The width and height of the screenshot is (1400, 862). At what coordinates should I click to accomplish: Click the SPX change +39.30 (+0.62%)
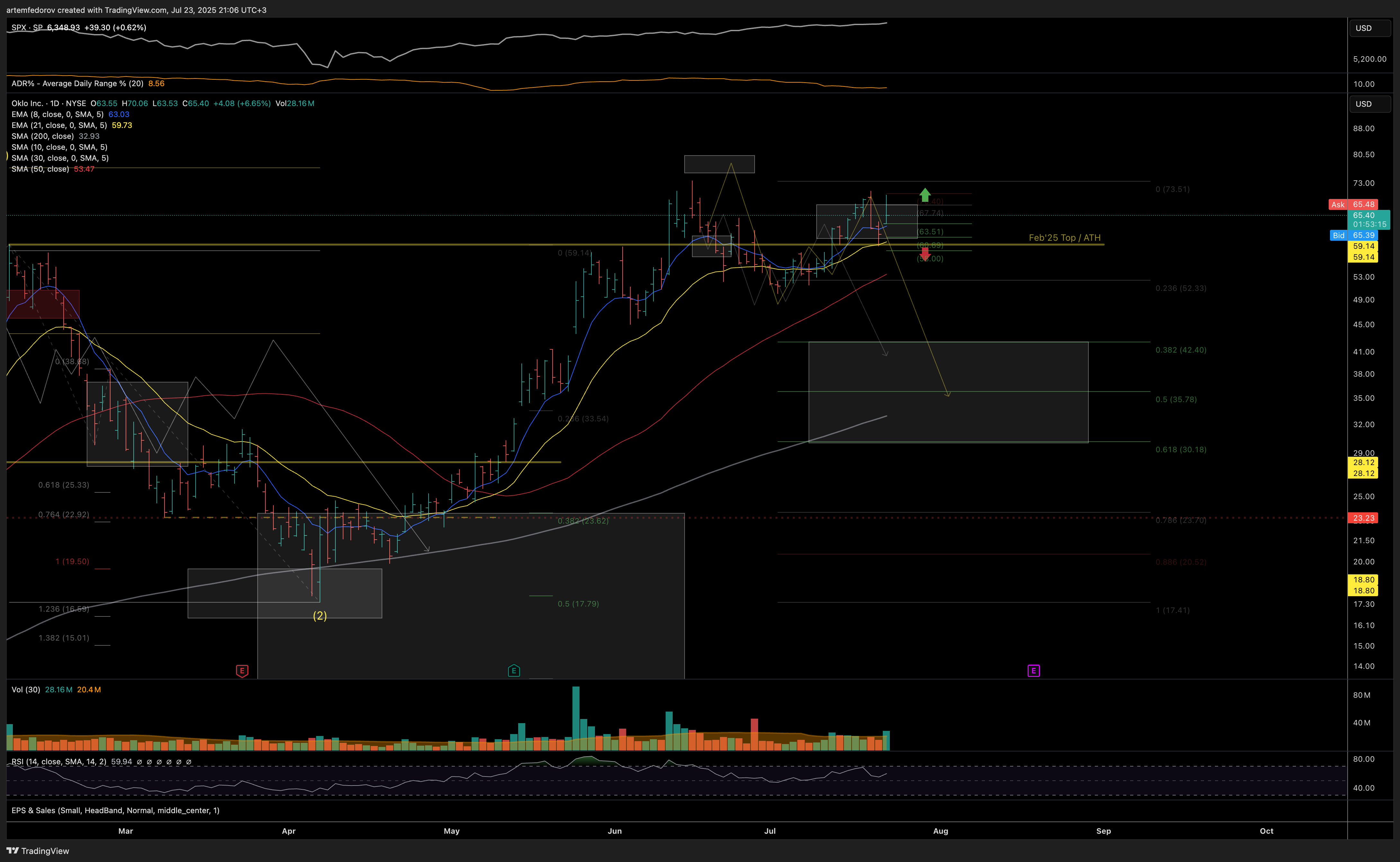(x=115, y=27)
